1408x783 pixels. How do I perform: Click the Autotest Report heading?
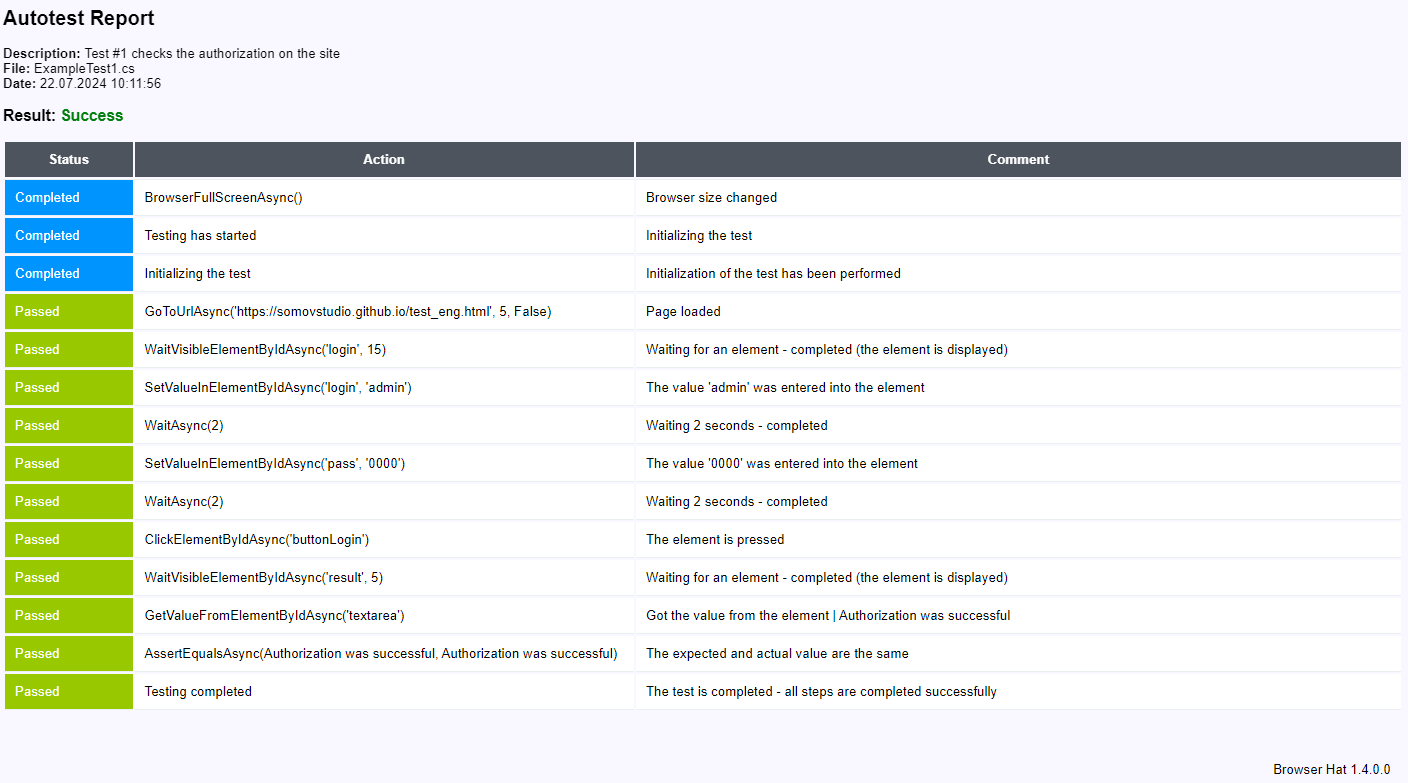coord(79,18)
